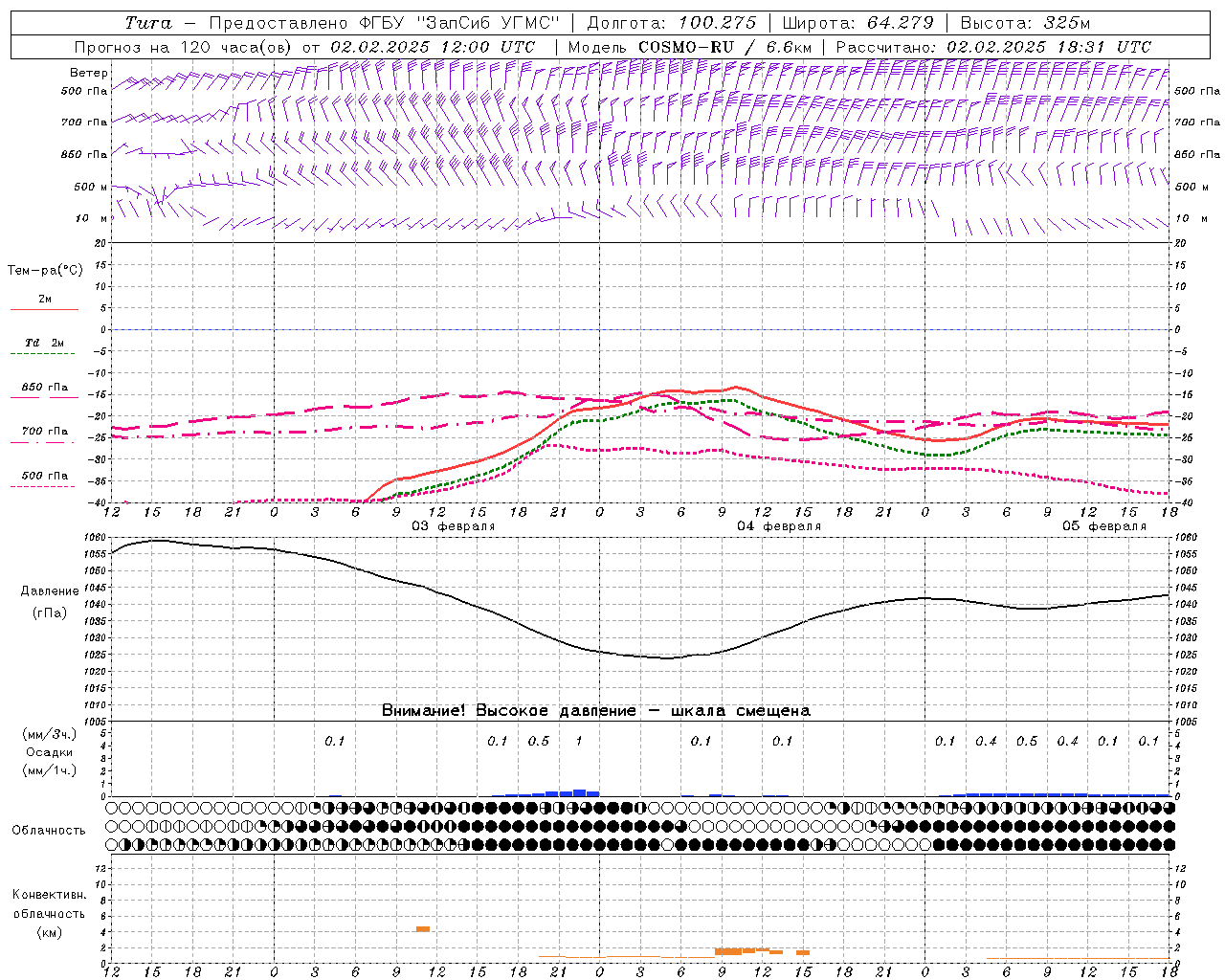The width and height of the screenshot is (1225, 980).
Task: Select the text "Предоставлено ФГБУ ЗапСиб УГМС"
Action: 384,23
